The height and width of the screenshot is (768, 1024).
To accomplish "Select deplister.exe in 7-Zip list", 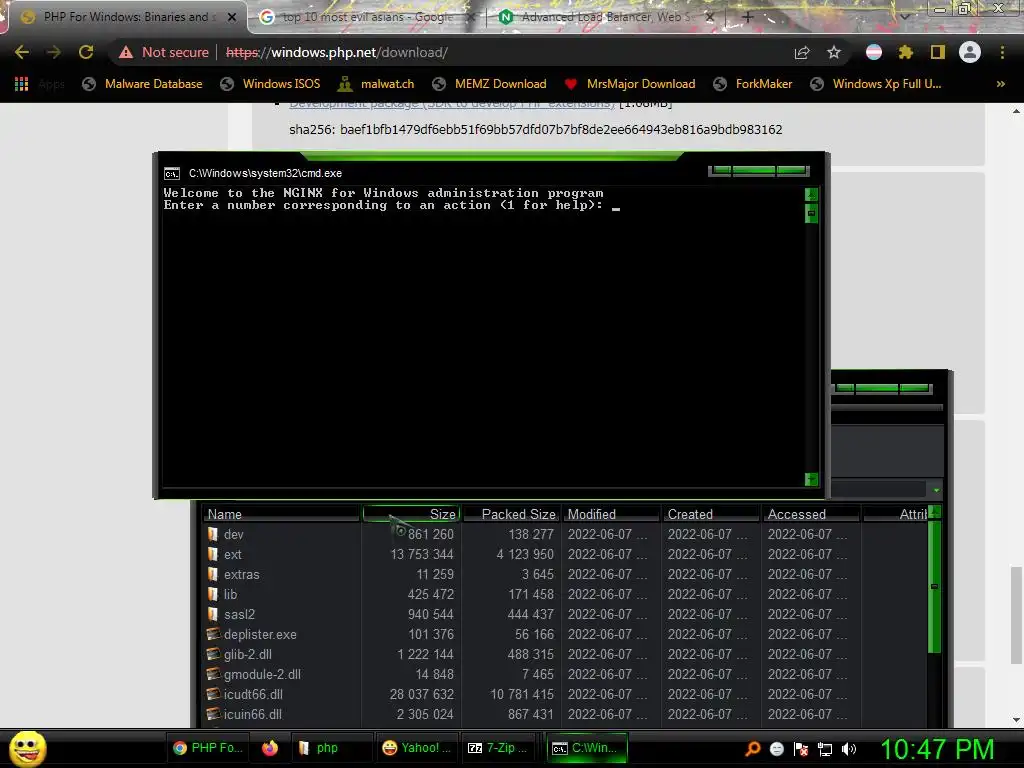I will coord(260,634).
